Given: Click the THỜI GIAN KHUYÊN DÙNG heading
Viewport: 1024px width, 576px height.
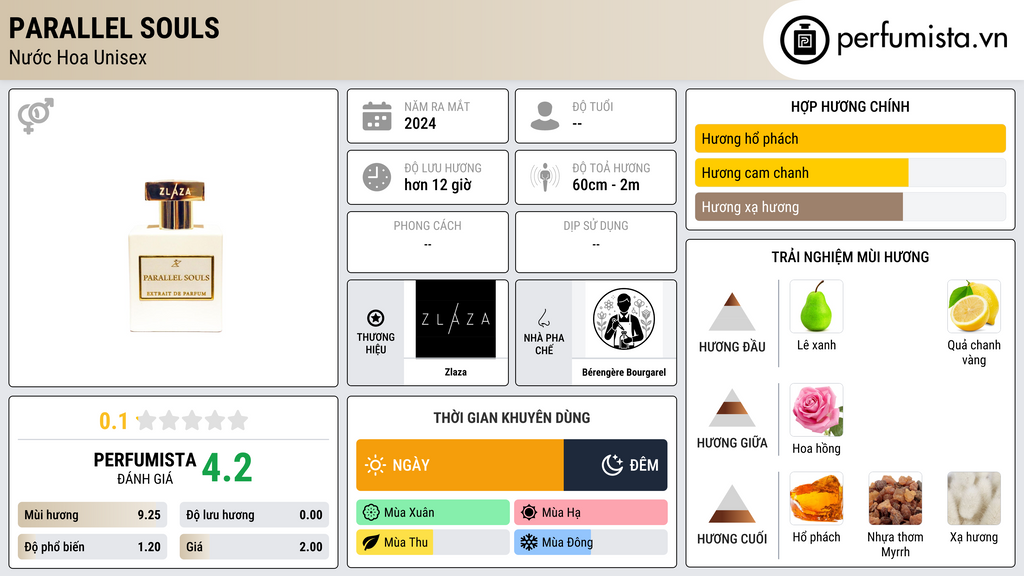Looking at the screenshot, I should [512, 418].
